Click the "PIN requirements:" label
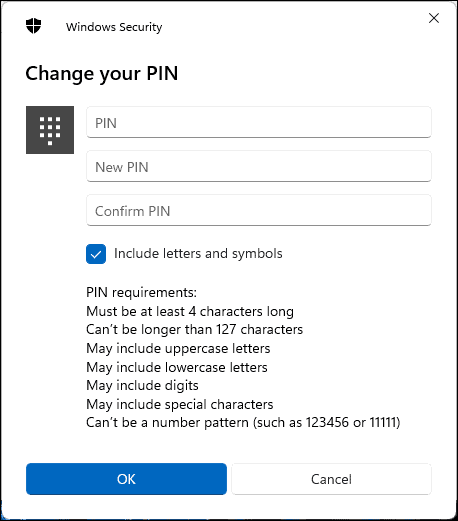The height and width of the screenshot is (521, 458). tap(141, 292)
